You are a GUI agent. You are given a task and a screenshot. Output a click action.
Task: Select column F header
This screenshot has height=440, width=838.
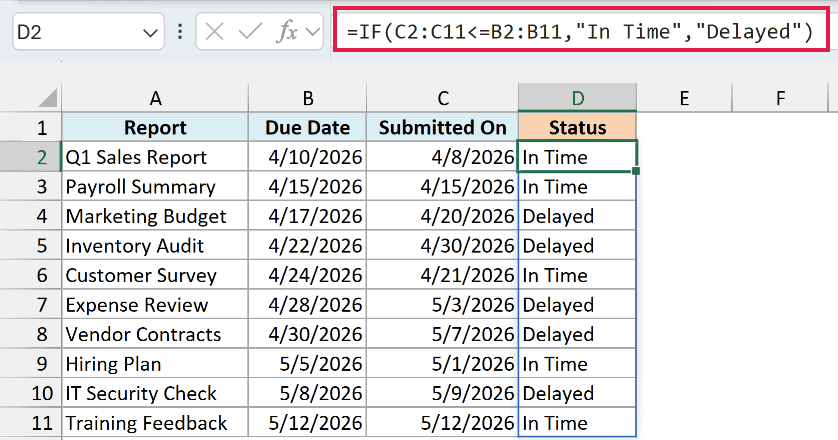point(780,98)
